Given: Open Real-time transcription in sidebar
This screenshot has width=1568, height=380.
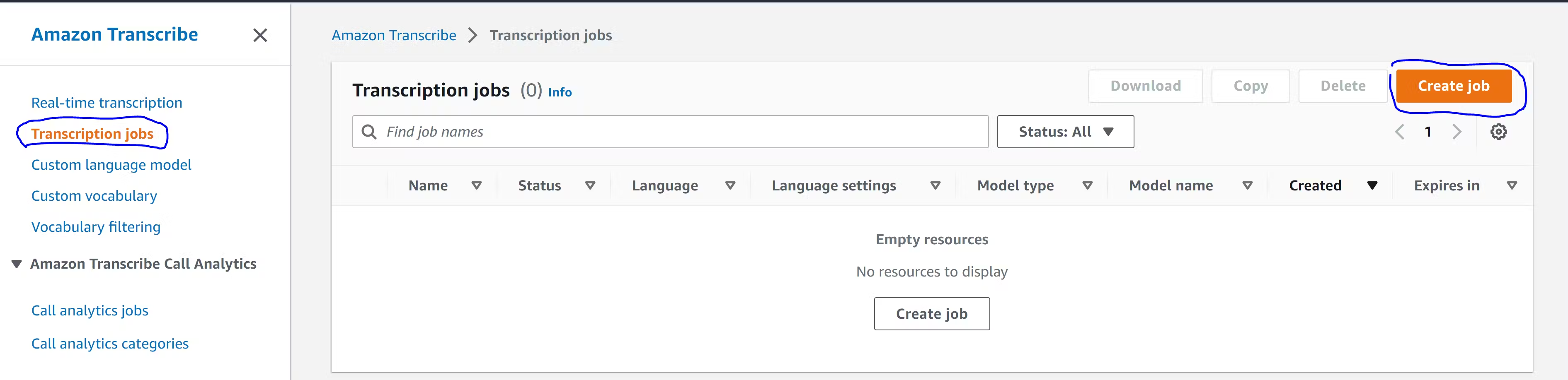Looking at the screenshot, I should pos(107,103).
